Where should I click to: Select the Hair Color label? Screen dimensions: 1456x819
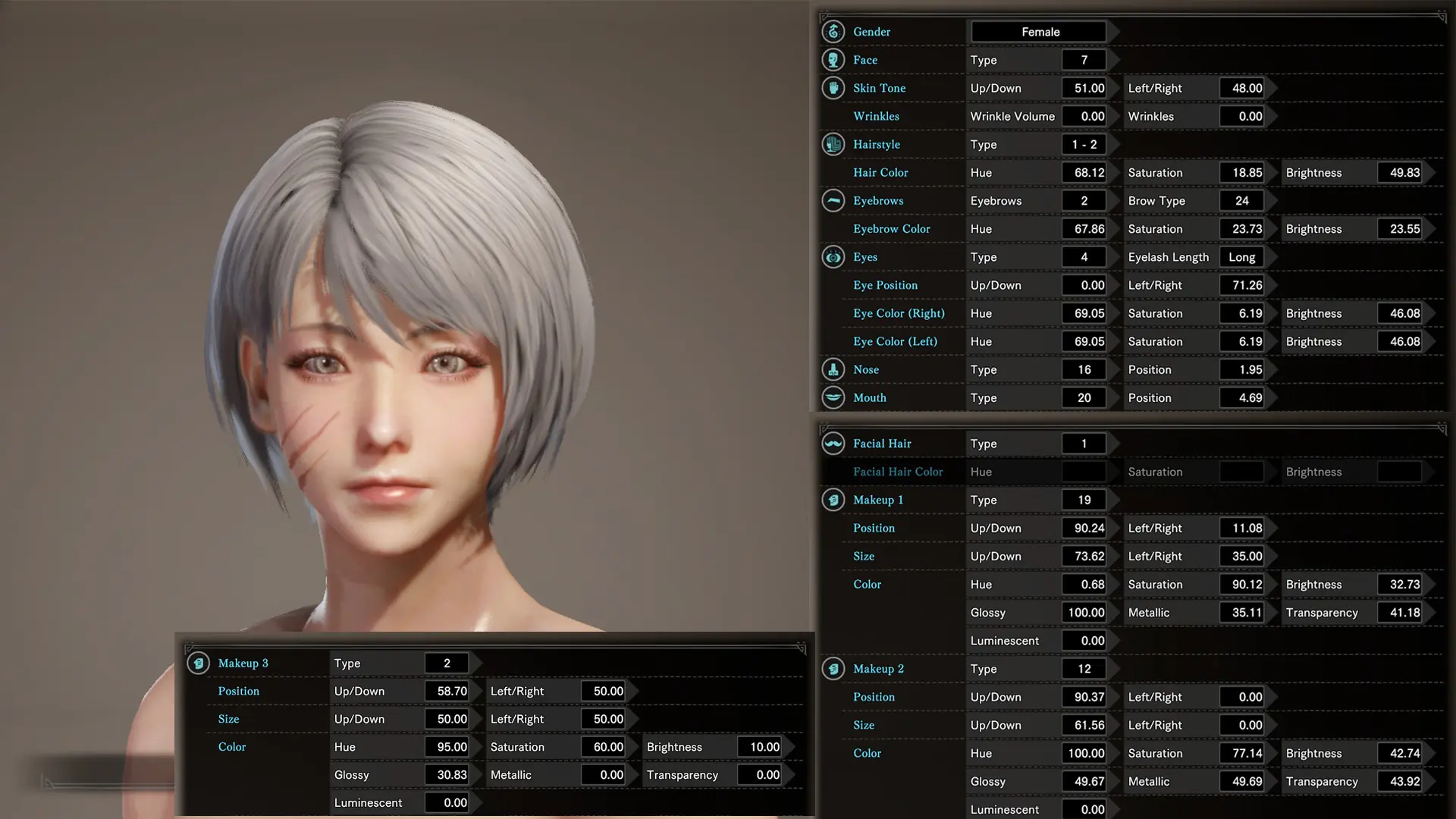(x=880, y=172)
